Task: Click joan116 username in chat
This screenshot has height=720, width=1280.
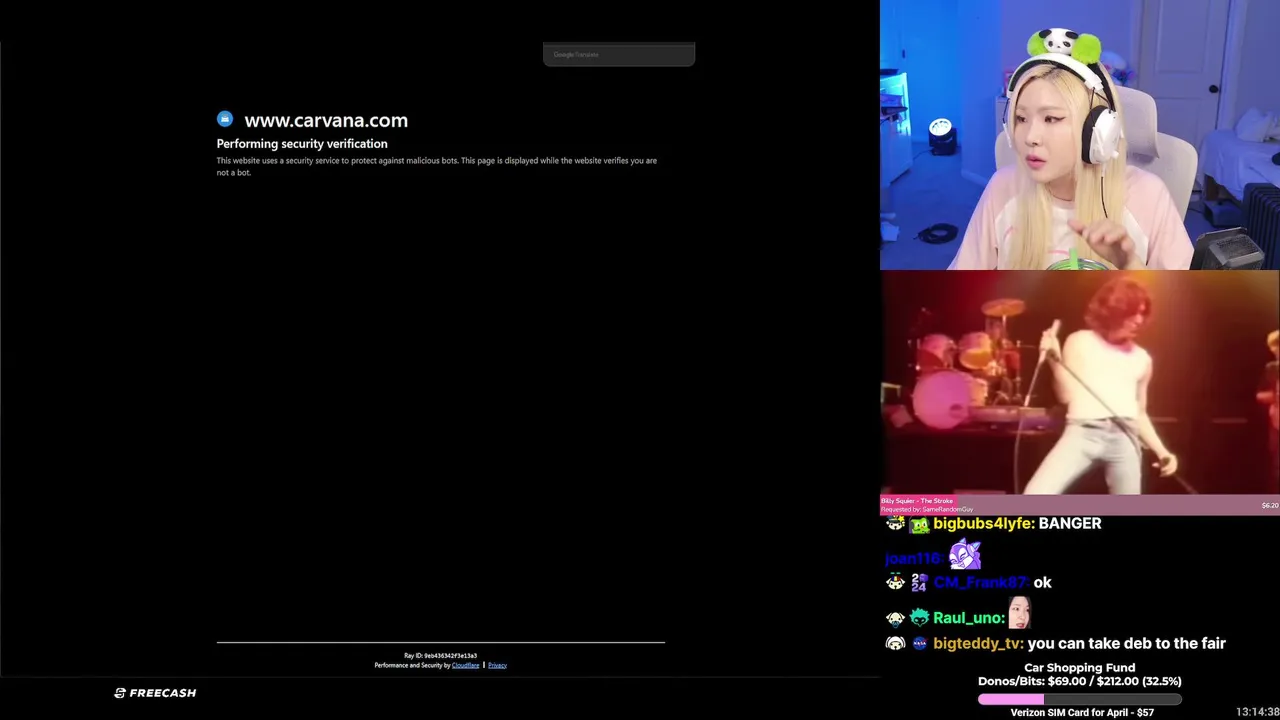Action: (913, 559)
